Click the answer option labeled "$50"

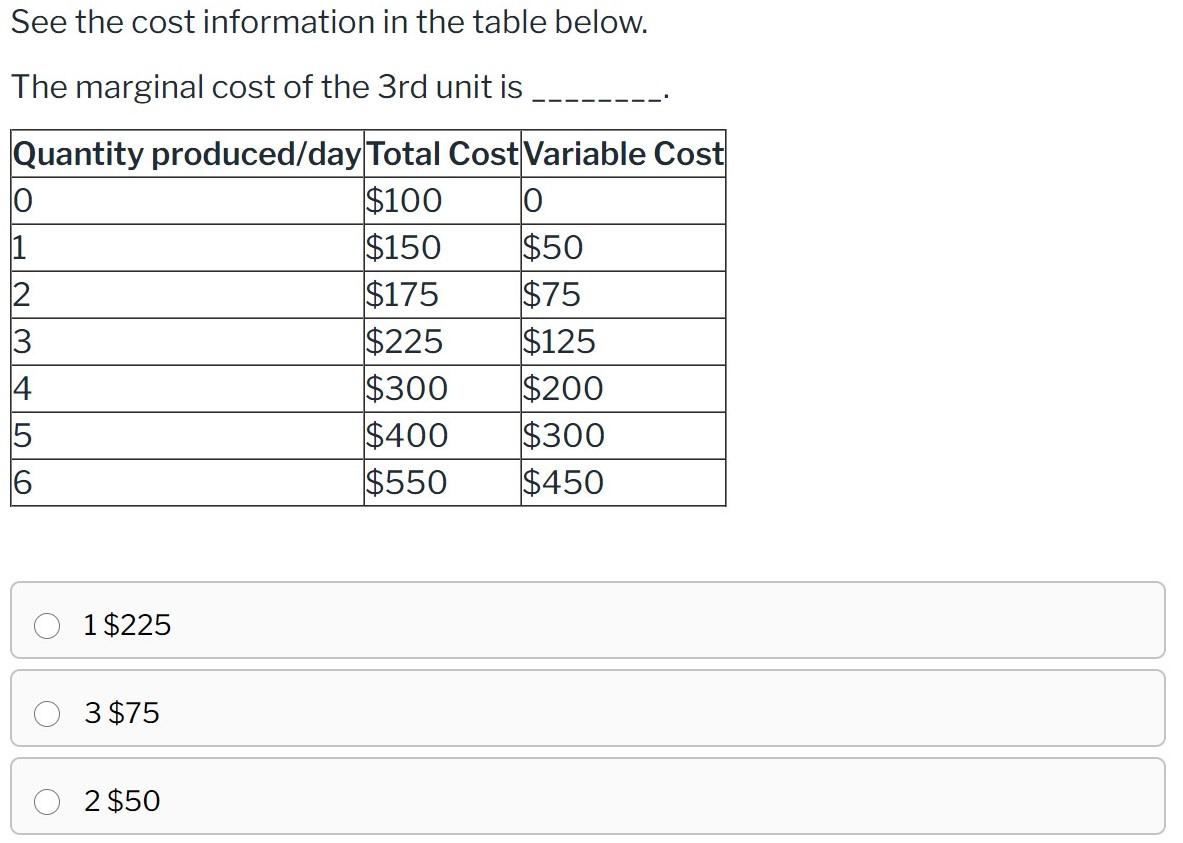[x=121, y=801]
